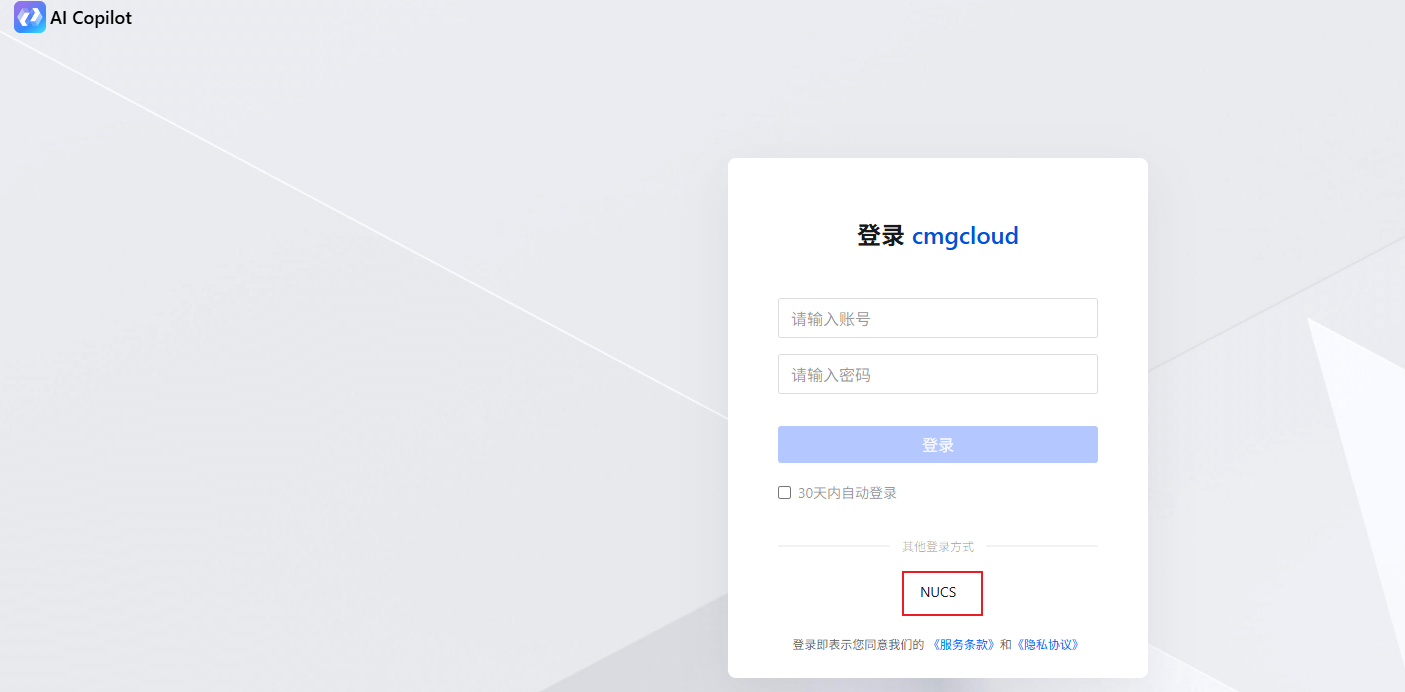Click the AI Copilot logo icon
This screenshot has width=1405, height=692.
click(x=30, y=17)
